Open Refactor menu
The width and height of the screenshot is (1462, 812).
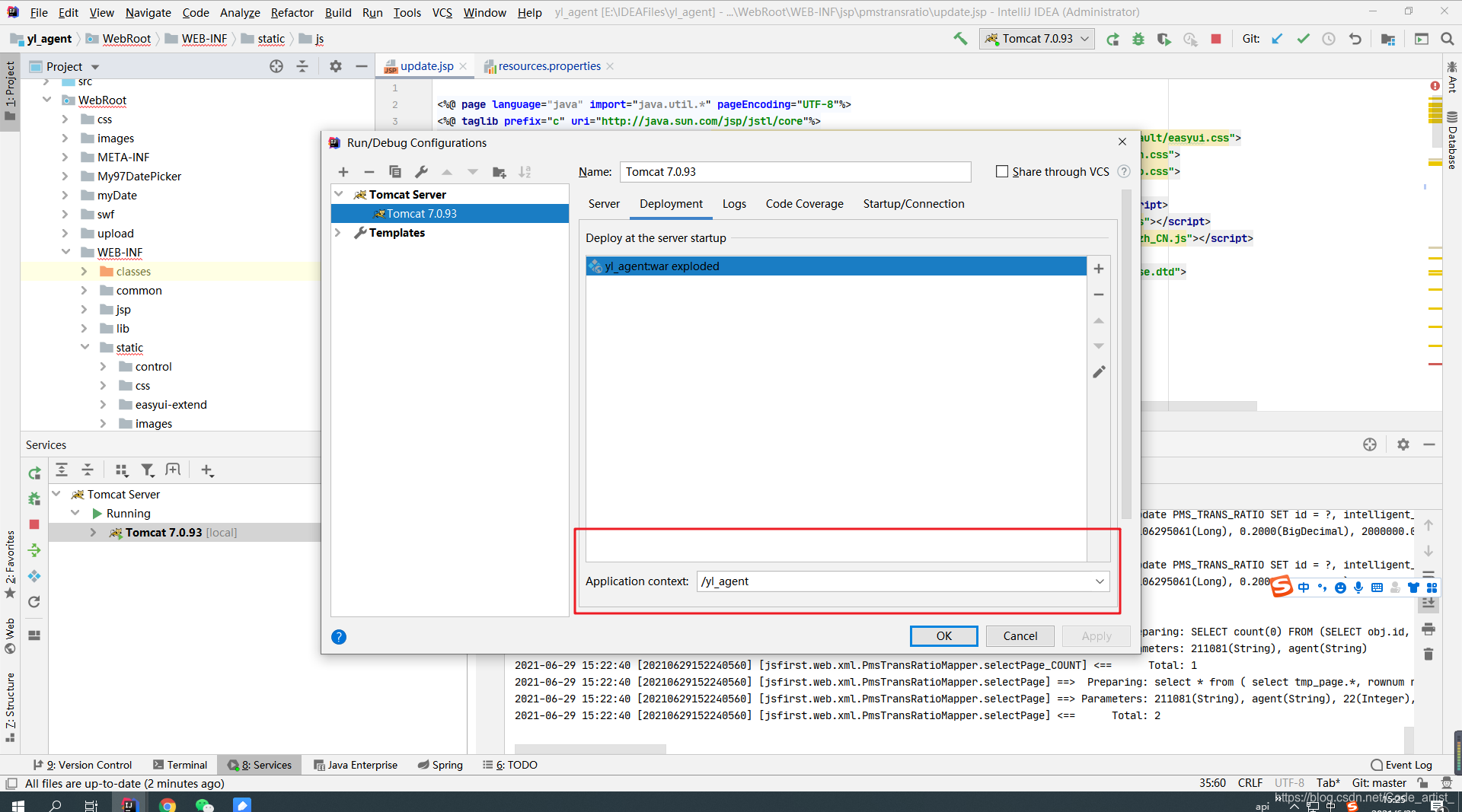[292, 12]
